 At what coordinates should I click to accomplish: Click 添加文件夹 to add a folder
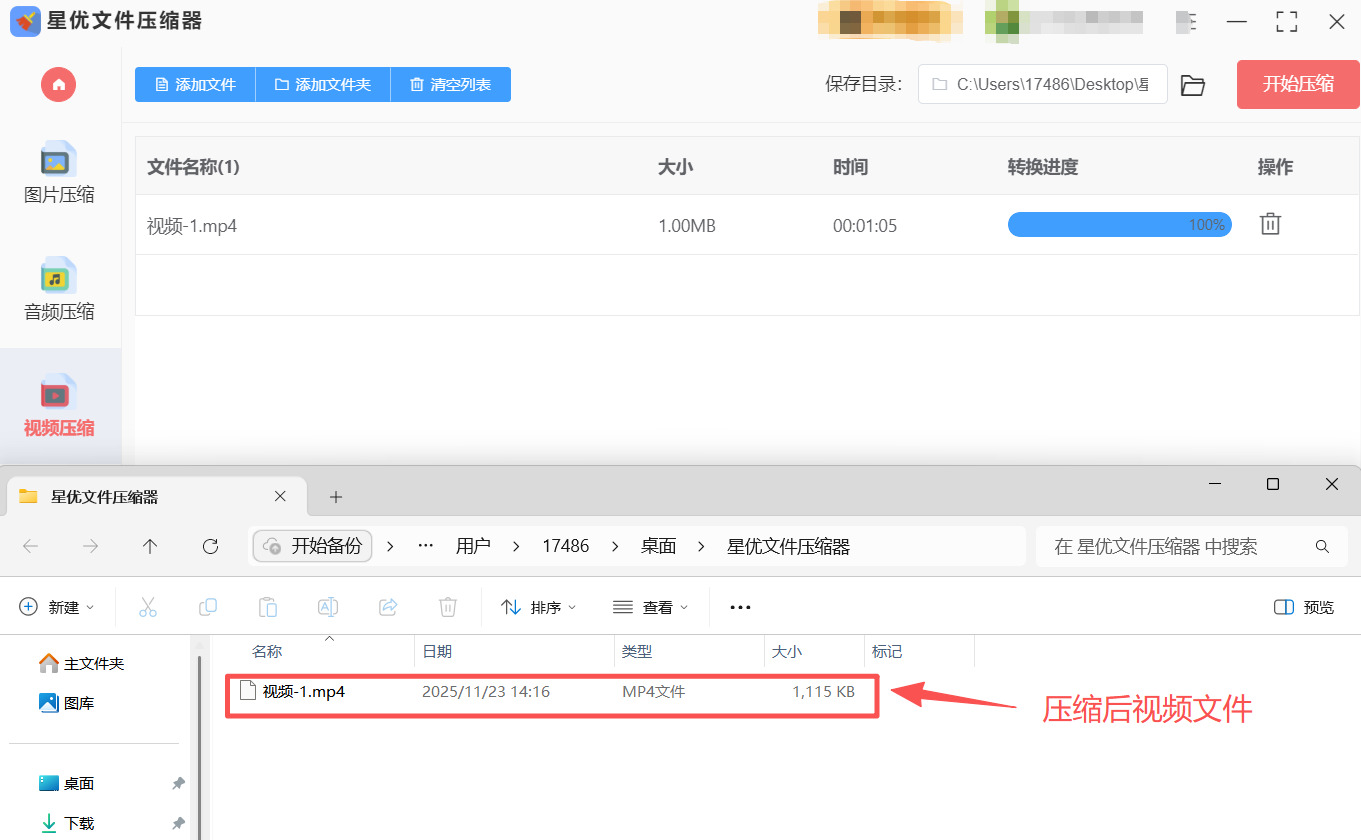[x=323, y=85]
